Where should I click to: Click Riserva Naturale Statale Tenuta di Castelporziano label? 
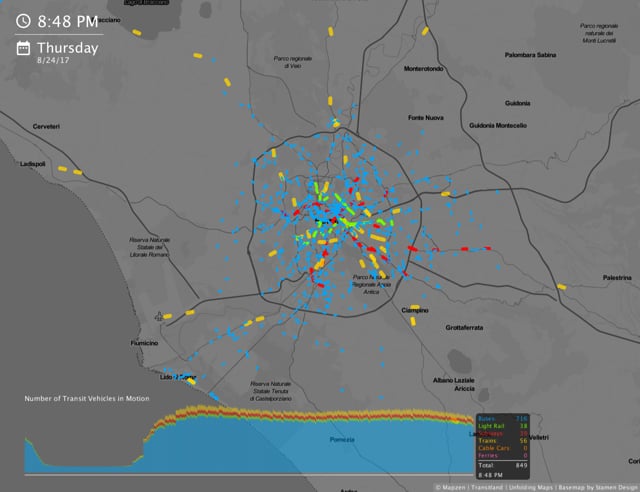[x=271, y=391]
